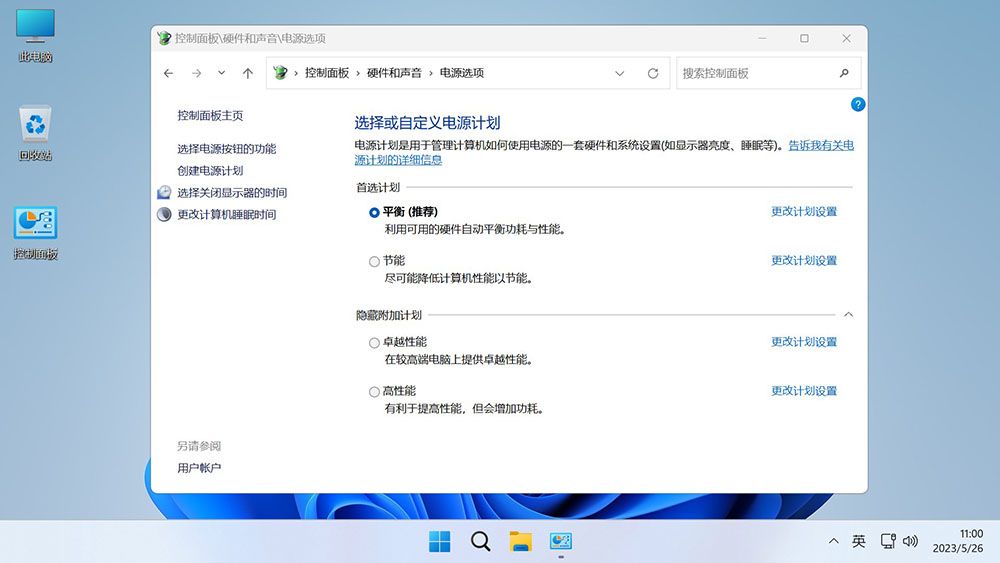Screen dimensions: 1000x563
Task: Expand the address bar history dropdown
Action: point(619,73)
